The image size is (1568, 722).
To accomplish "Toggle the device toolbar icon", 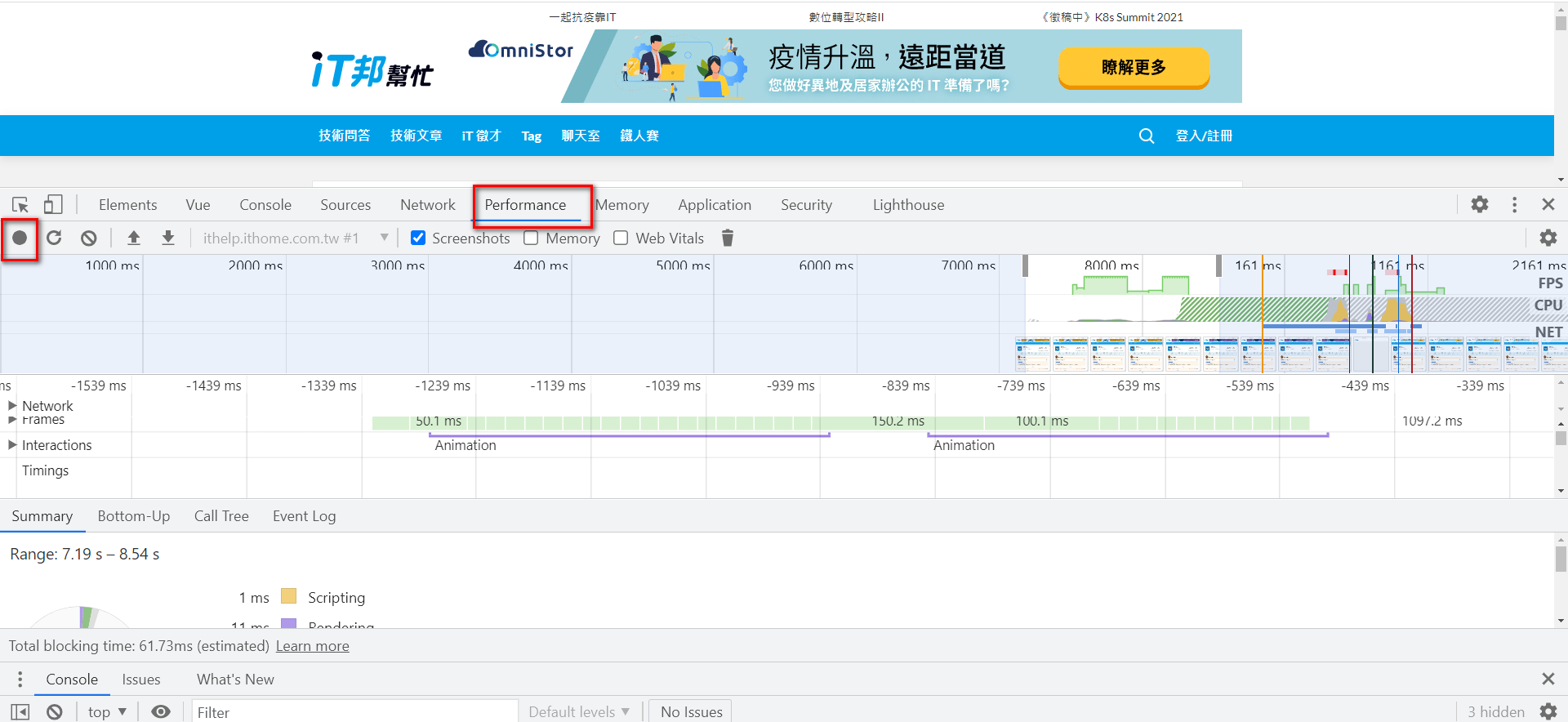I will pos(53,204).
